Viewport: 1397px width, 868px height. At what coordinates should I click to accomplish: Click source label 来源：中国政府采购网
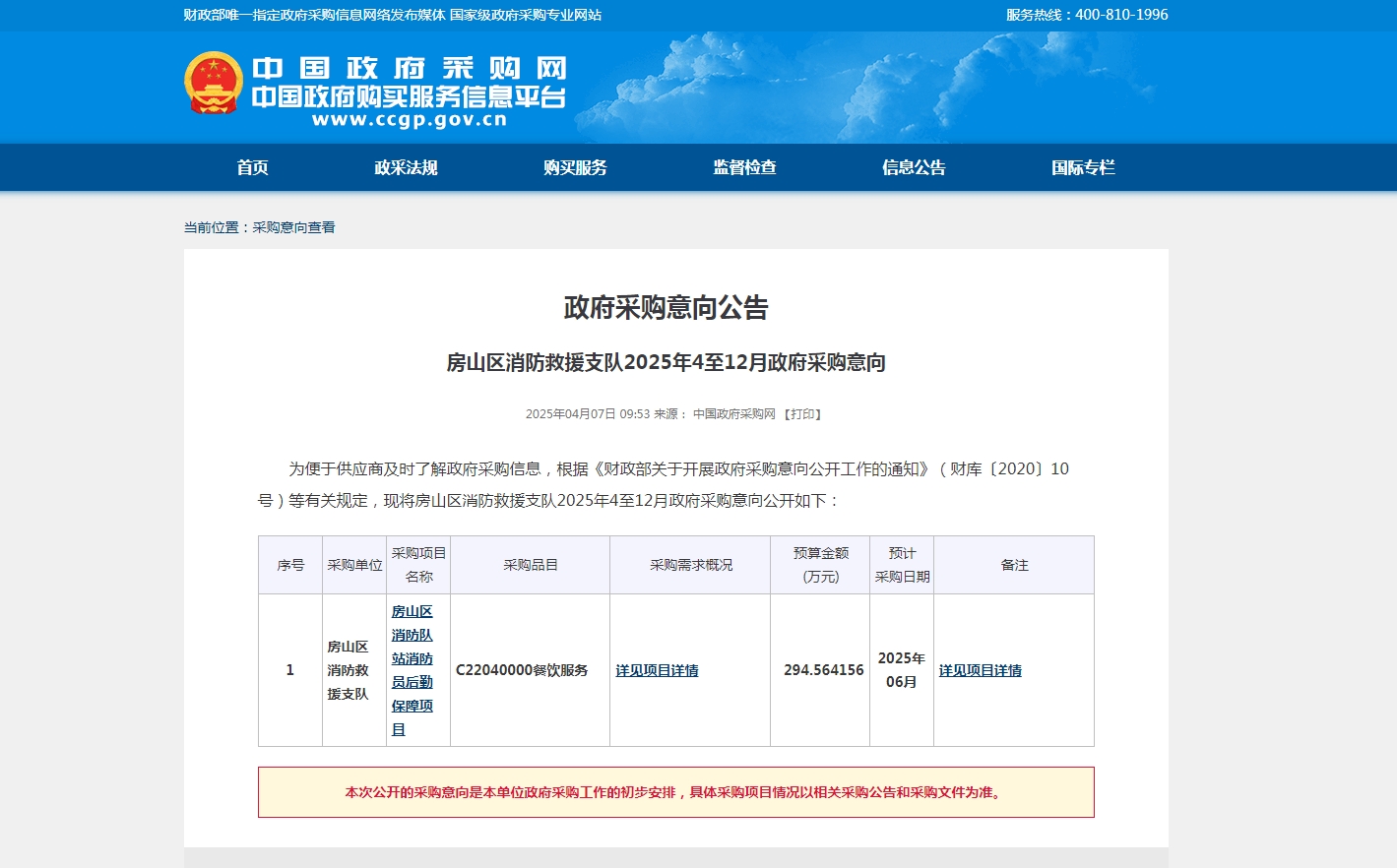715,414
